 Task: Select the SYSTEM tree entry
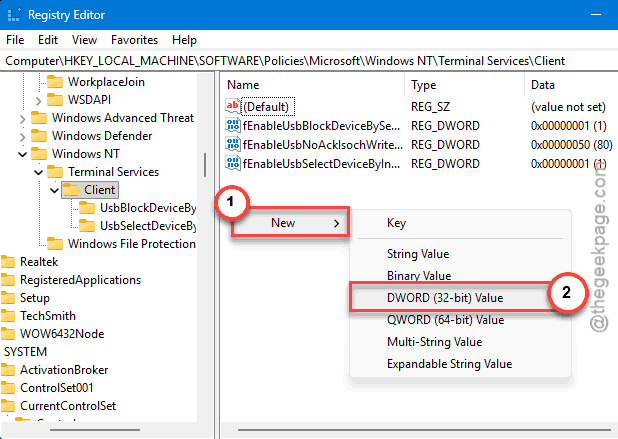point(25,352)
